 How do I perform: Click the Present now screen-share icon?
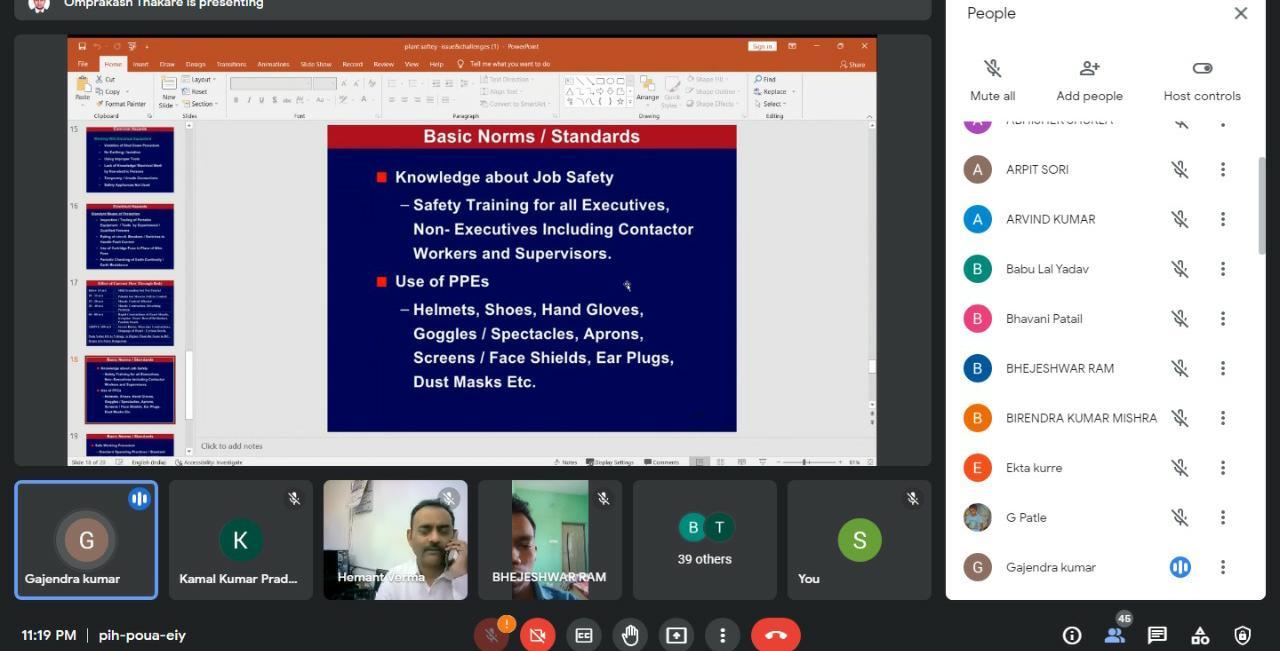[x=676, y=635]
